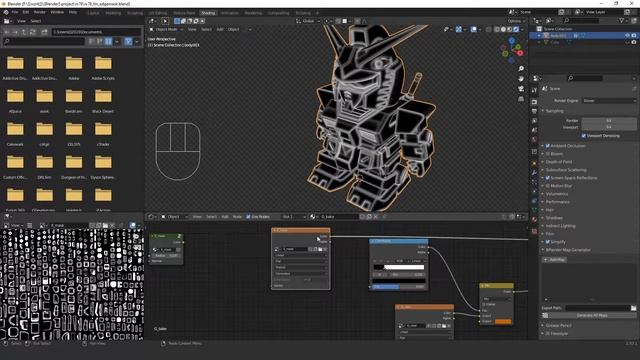This screenshot has height=360, width=640.
Task: Open the viewport View menu
Action: [192, 29]
